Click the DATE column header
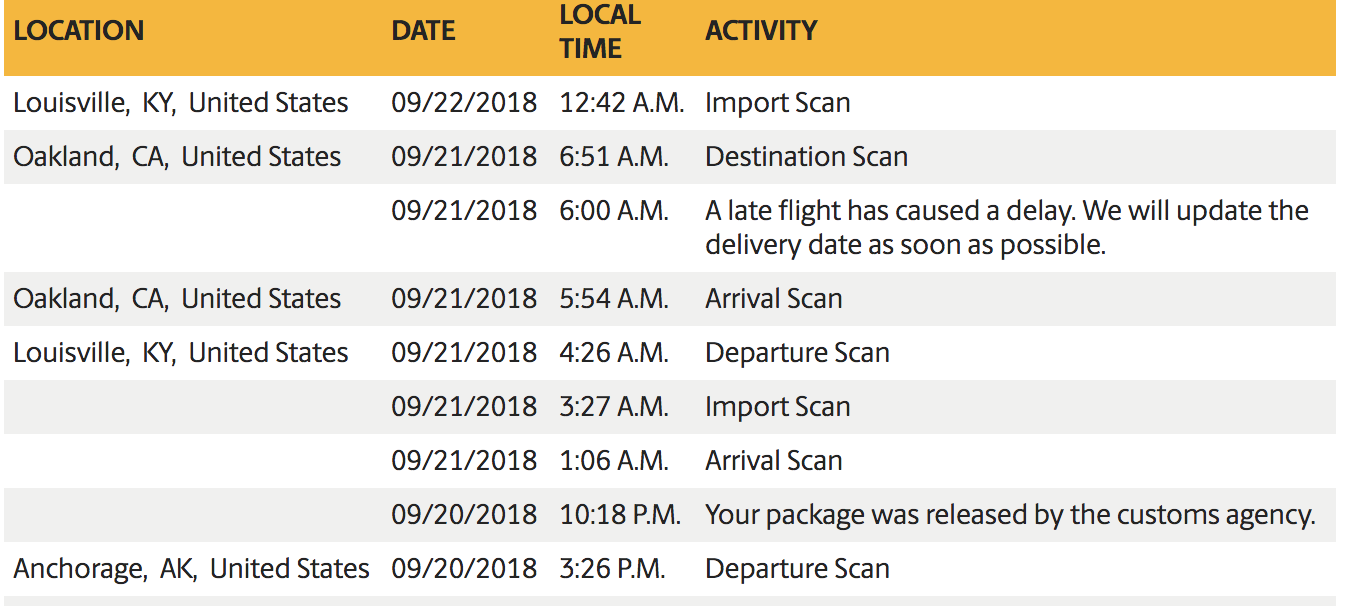 point(423,31)
